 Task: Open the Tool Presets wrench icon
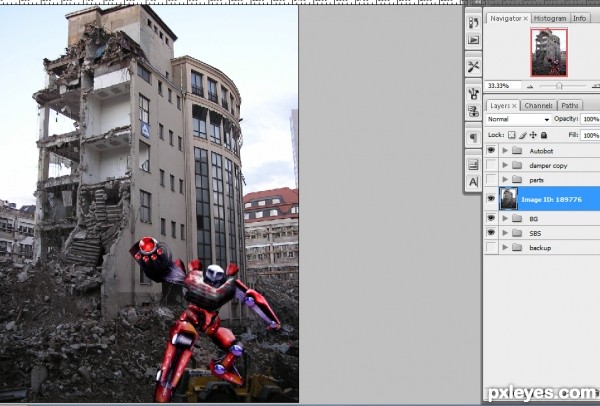(x=473, y=66)
